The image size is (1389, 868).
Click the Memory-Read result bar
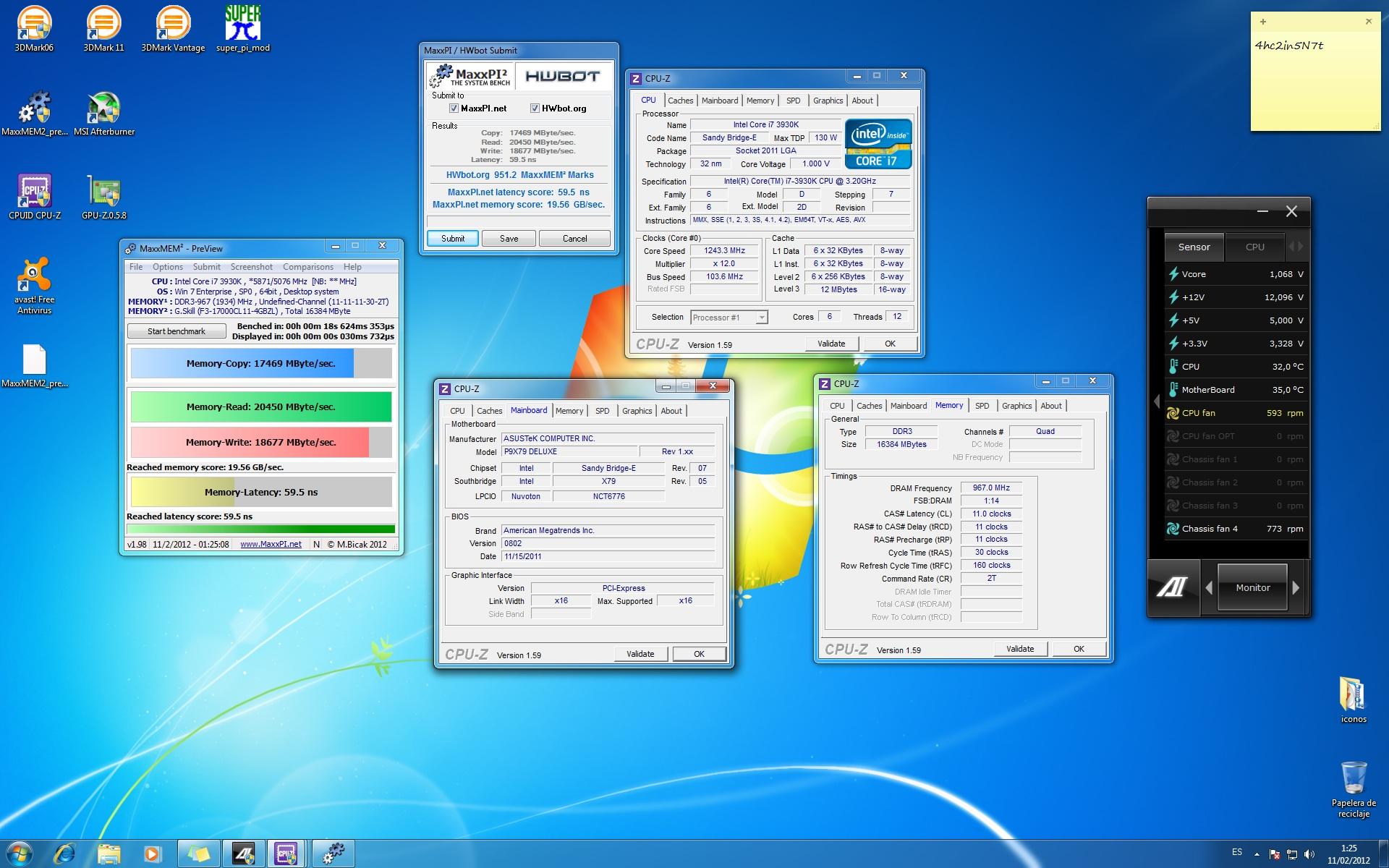click(261, 407)
